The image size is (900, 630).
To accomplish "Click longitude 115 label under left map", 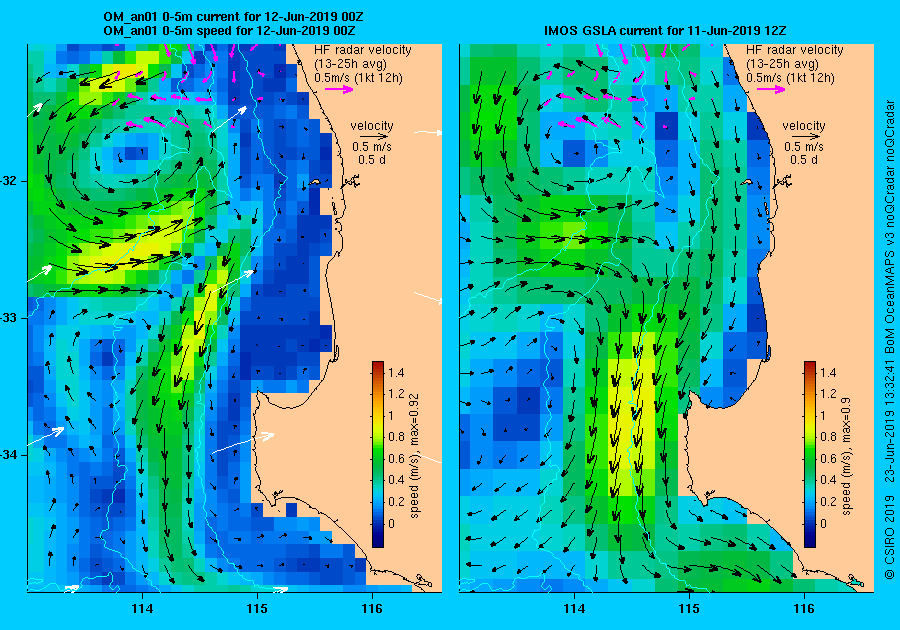I will point(257,608).
